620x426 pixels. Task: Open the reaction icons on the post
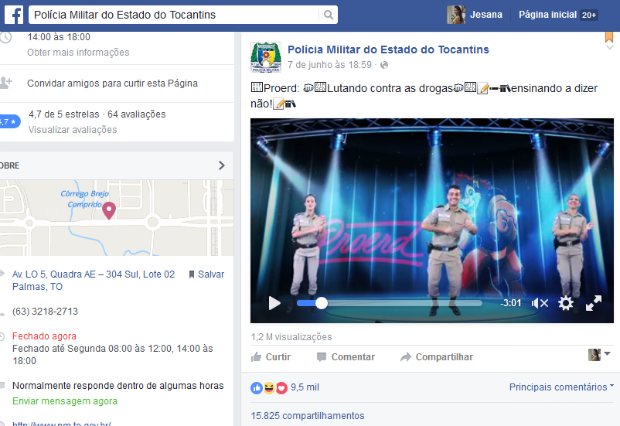tap(269, 388)
